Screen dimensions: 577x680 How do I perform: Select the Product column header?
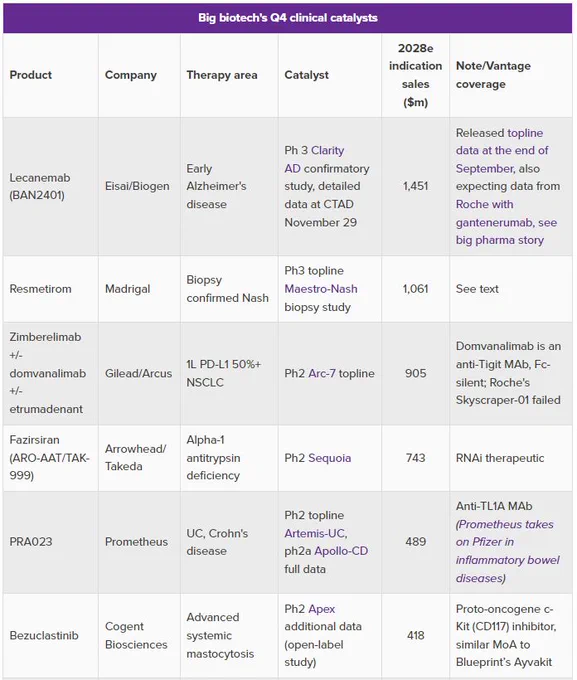click(x=31, y=75)
